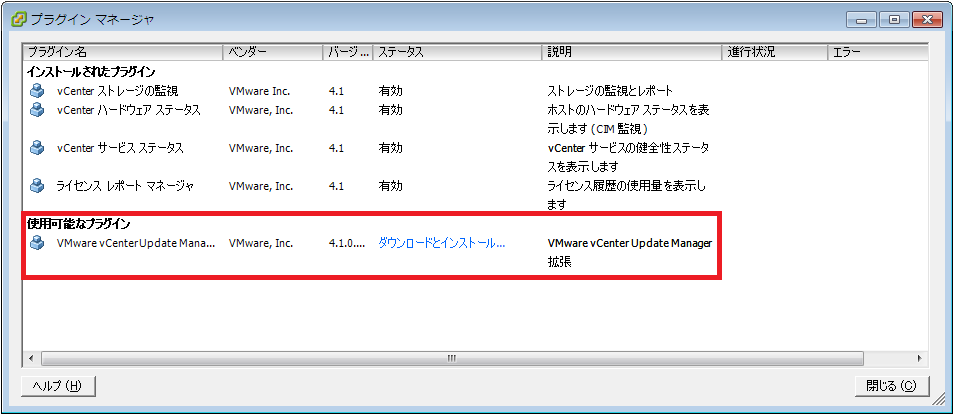This screenshot has height=415, width=954.
Task: Click the 有効 status of ライセンス レポート
Action: click(x=391, y=186)
